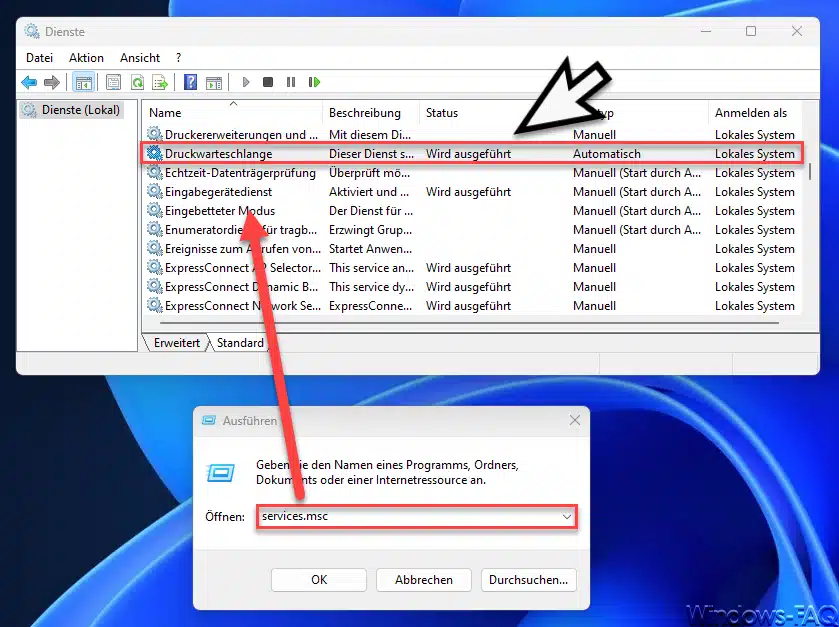Screen dimensions: 839x627
Task: Click the vertical scrollbar of services list
Action: (810, 171)
